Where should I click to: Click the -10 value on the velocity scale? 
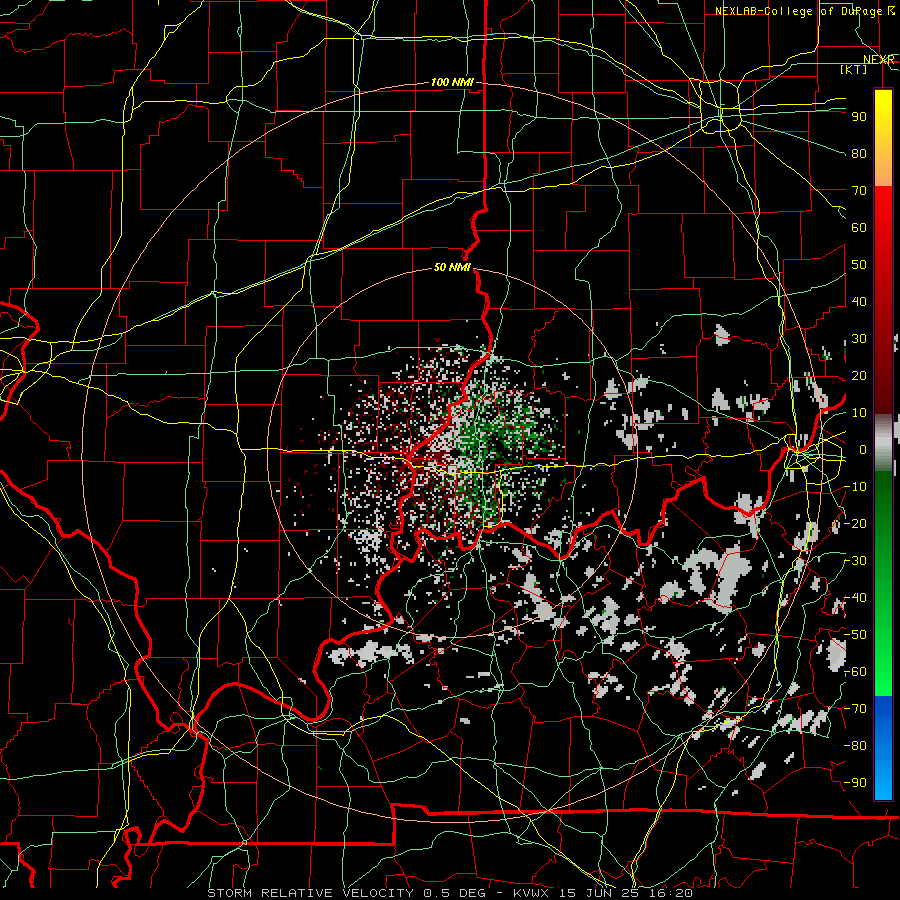[855, 487]
